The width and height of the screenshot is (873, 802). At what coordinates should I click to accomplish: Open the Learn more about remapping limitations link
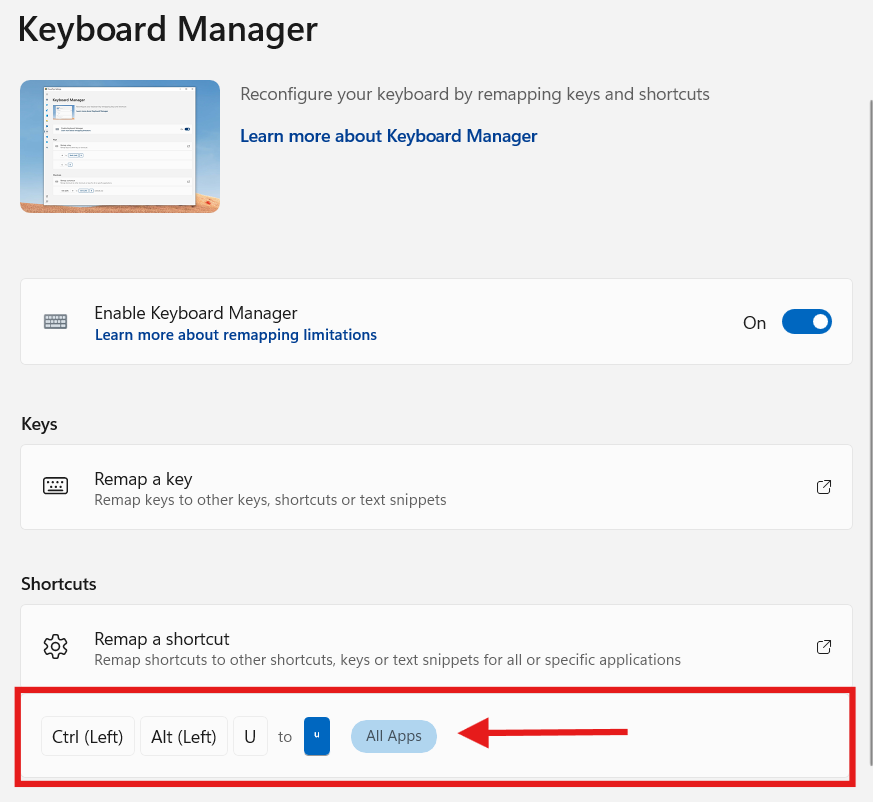[235, 335]
